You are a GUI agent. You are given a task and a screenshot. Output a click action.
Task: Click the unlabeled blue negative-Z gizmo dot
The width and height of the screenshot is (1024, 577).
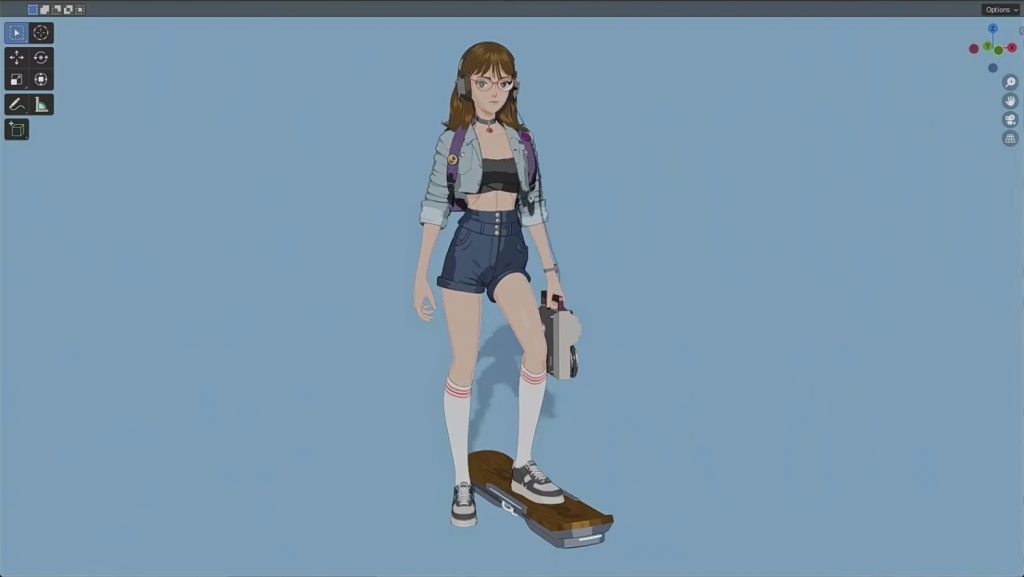tap(993, 68)
